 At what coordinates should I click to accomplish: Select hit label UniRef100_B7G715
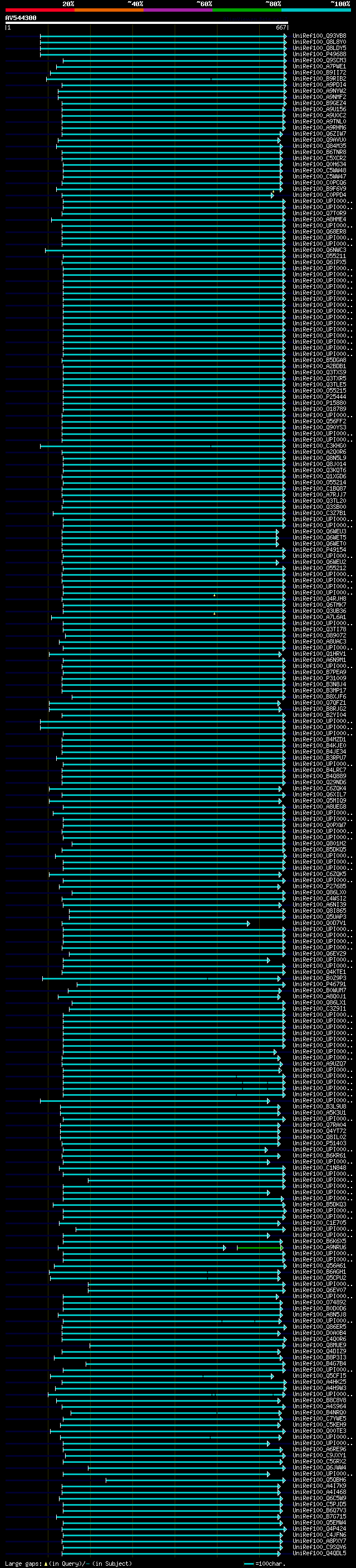click(x=319, y=1516)
